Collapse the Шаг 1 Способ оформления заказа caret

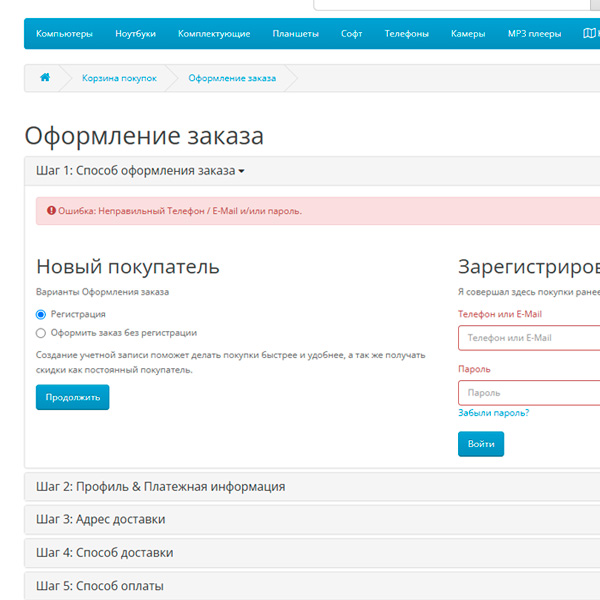point(241,171)
